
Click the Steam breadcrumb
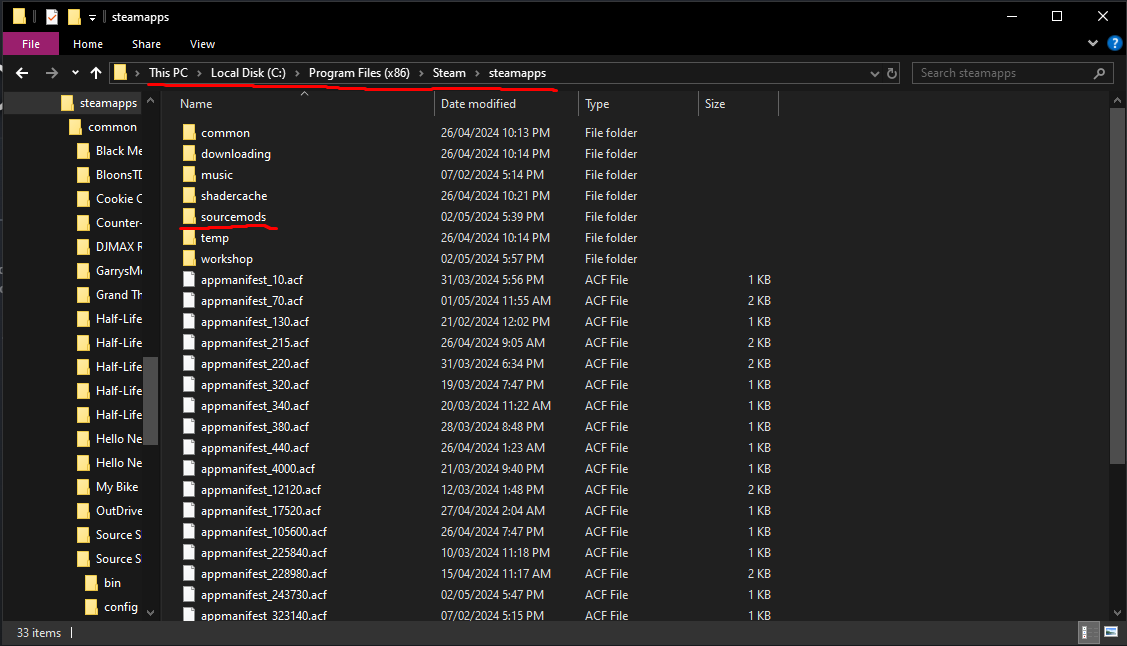(x=449, y=73)
